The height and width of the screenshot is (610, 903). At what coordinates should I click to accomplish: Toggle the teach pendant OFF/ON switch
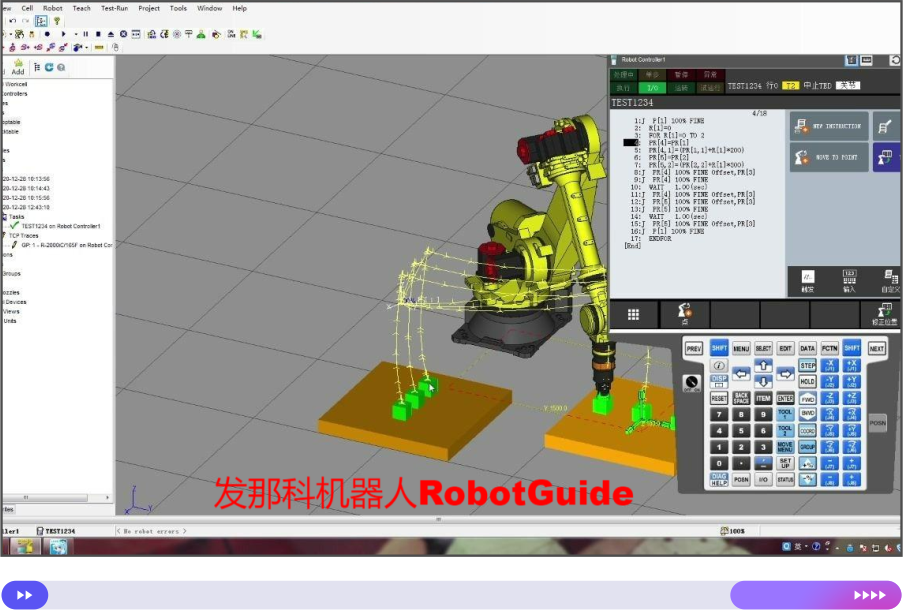click(691, 383)
